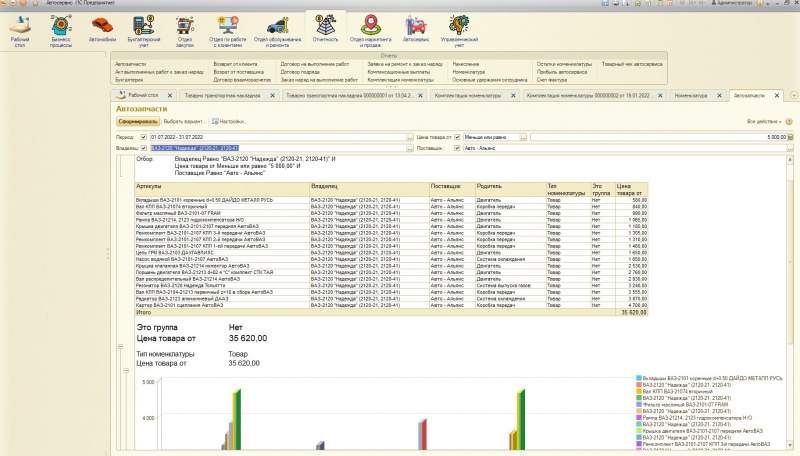Open Настройки report settings
This screenshot has width=800, height=456.
point(230,121)
